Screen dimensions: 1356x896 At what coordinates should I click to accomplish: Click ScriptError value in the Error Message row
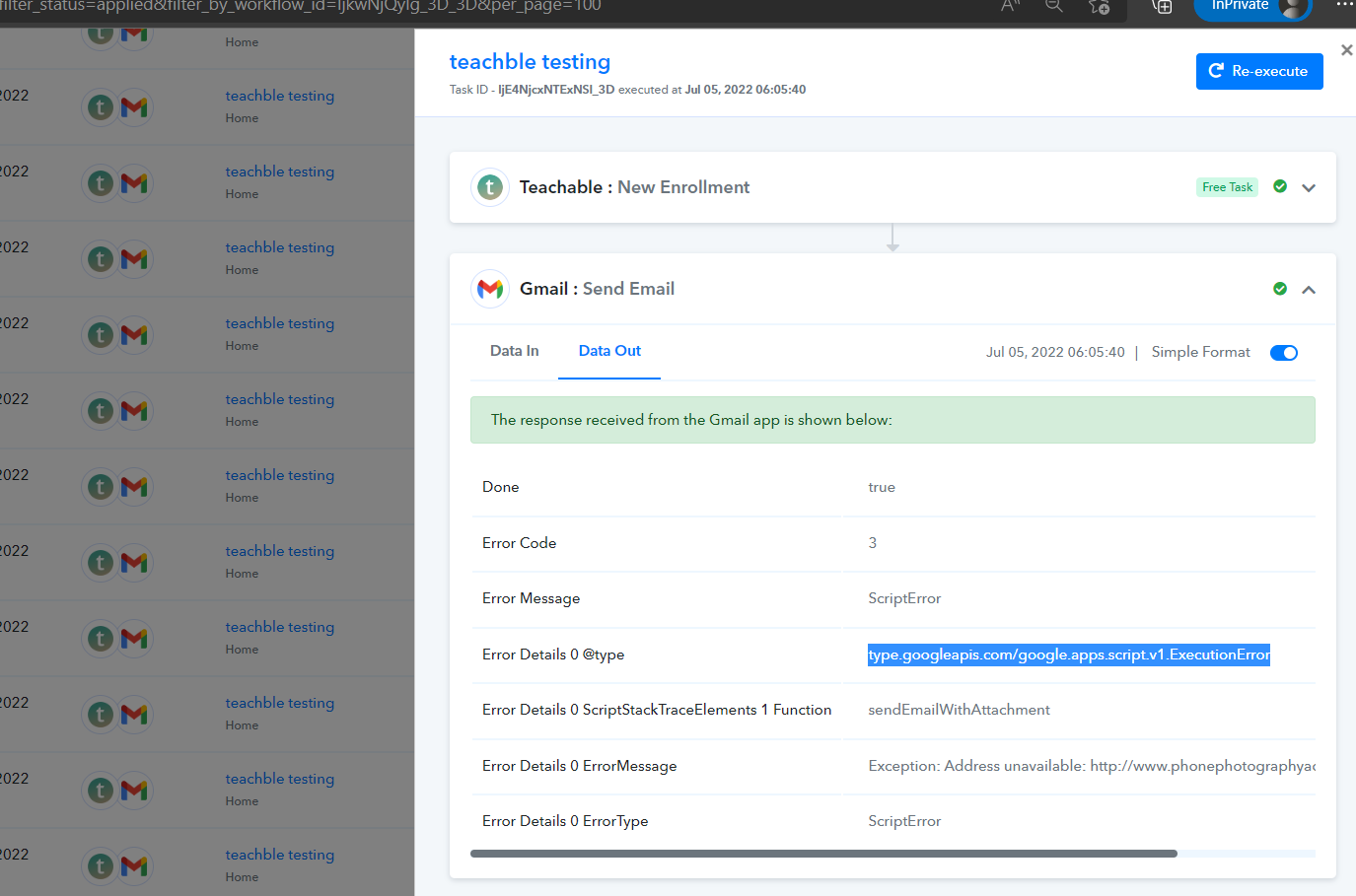pos(904,598)
